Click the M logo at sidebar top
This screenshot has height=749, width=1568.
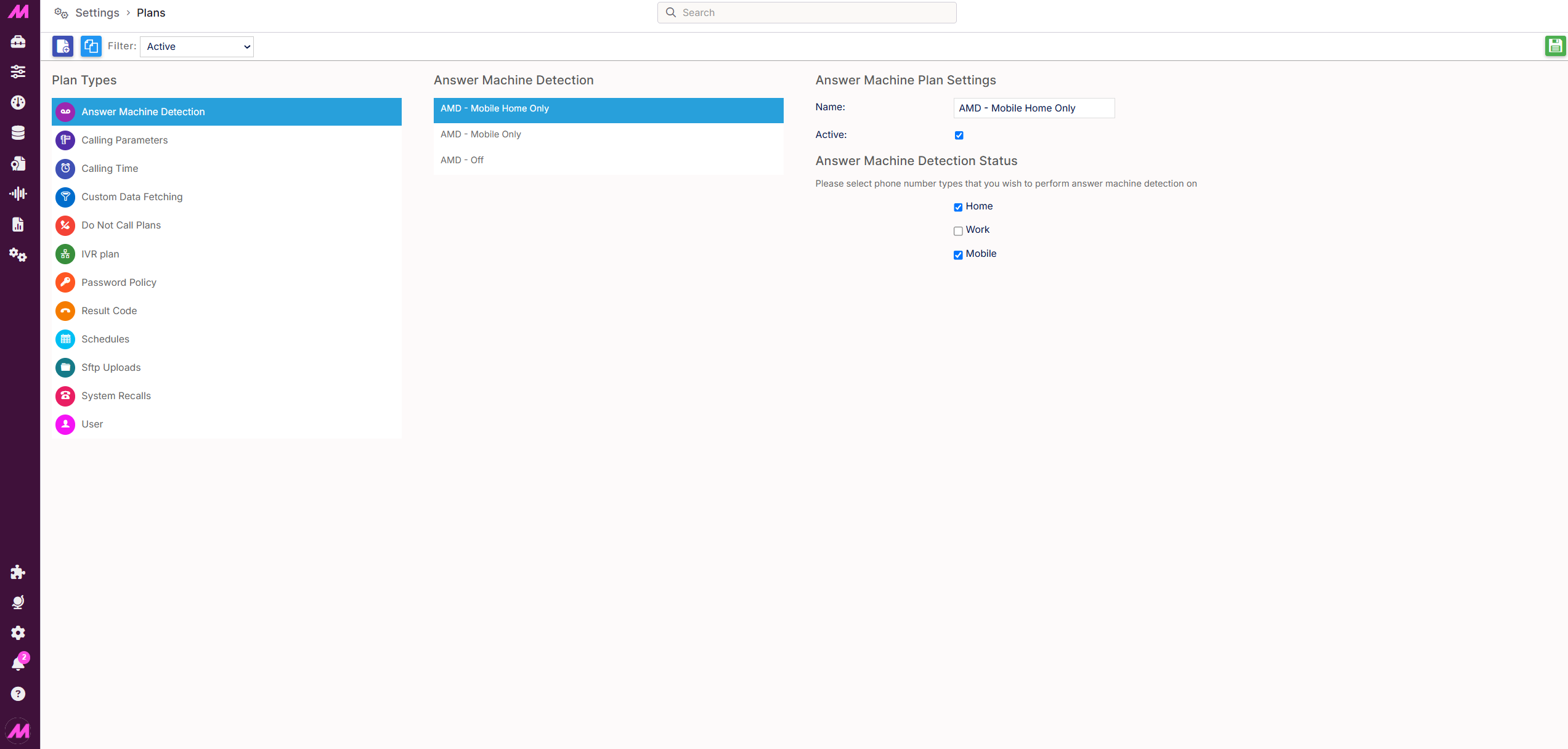(18, 11)
